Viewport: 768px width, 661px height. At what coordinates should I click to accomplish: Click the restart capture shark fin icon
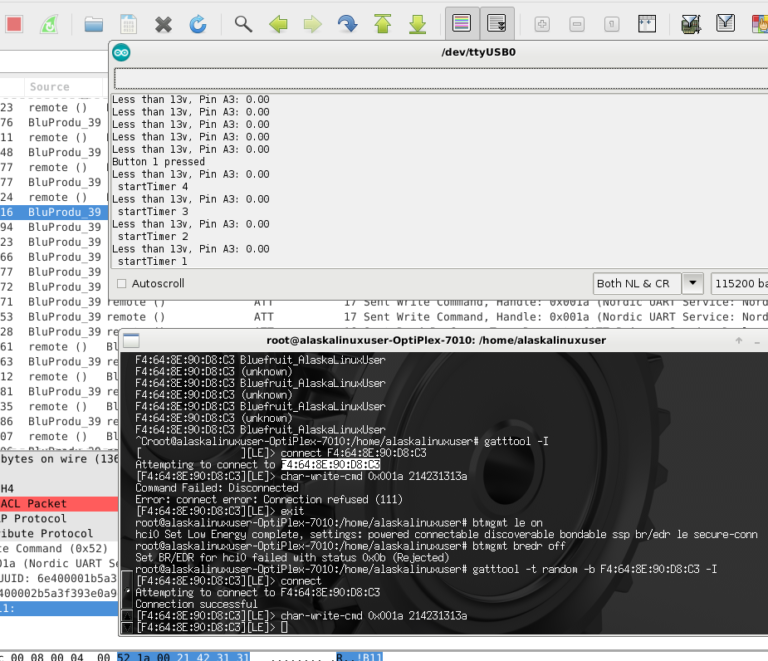point(49,23)
